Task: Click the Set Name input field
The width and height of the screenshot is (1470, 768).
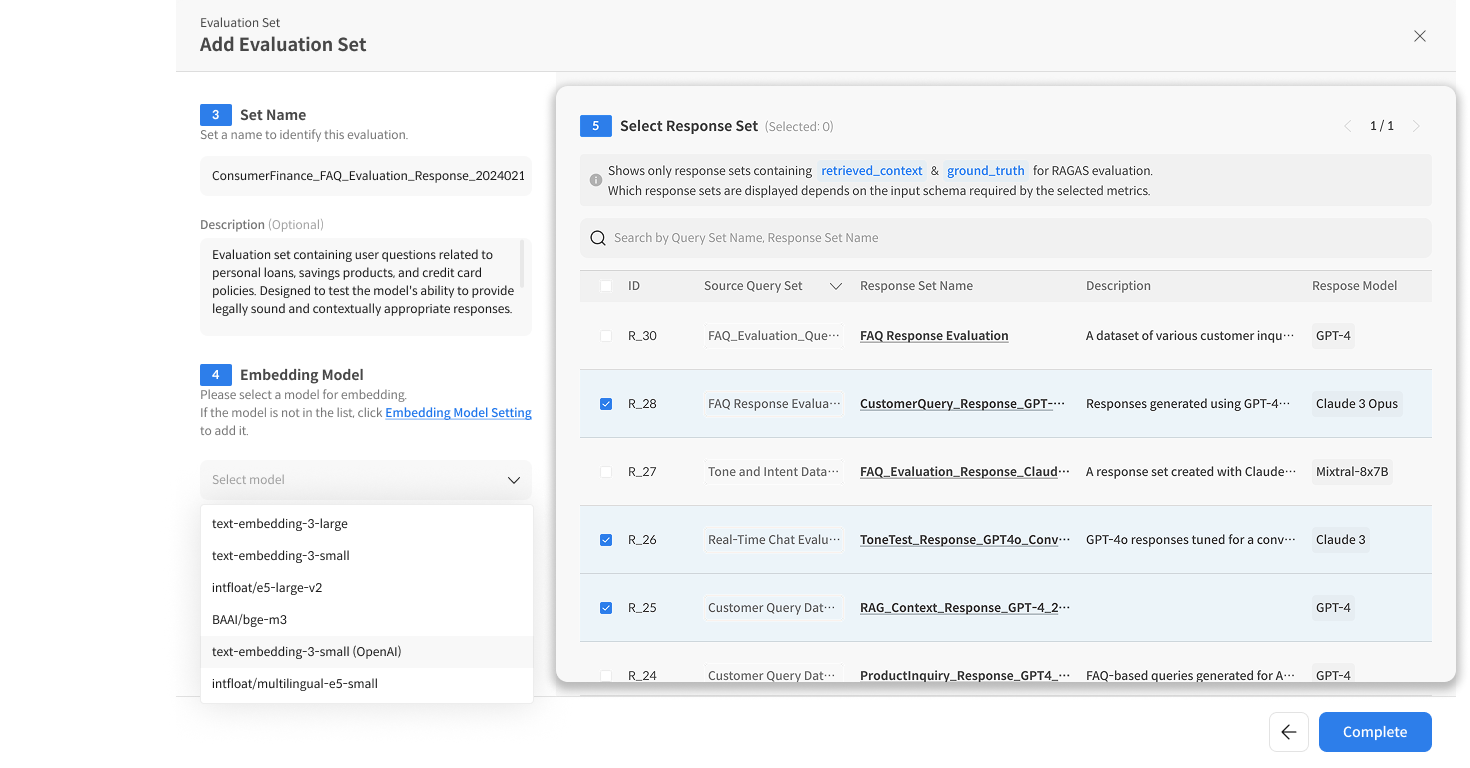Action: tap(366, 175)
